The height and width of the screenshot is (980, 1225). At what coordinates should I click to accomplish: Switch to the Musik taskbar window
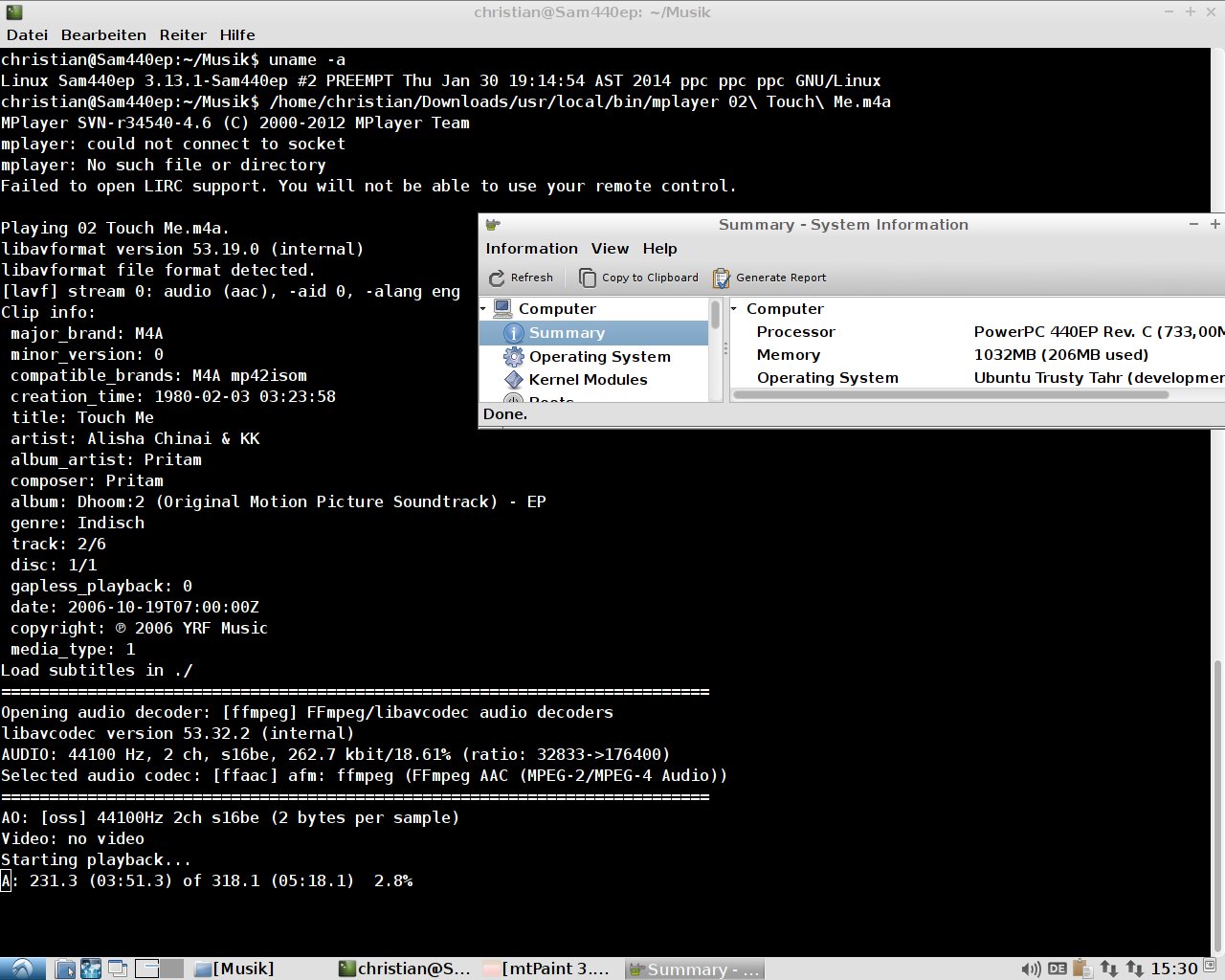click(234, 969)
